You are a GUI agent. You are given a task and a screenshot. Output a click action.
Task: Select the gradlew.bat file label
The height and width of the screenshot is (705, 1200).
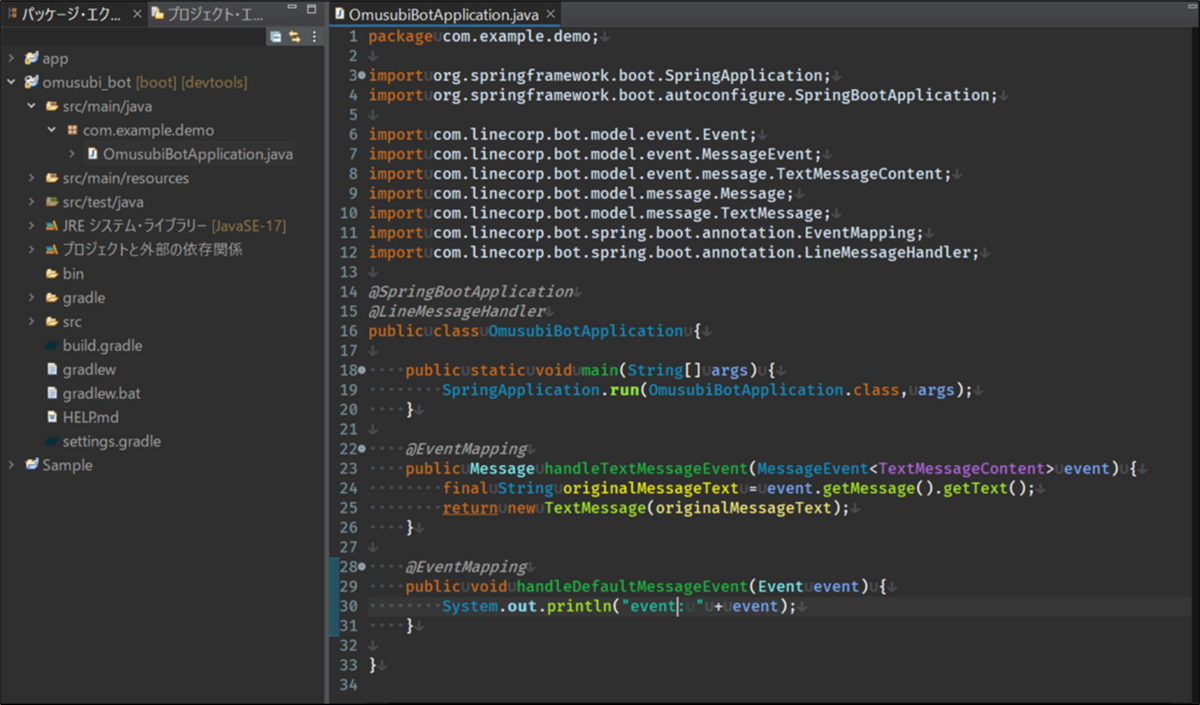(101, 394)
